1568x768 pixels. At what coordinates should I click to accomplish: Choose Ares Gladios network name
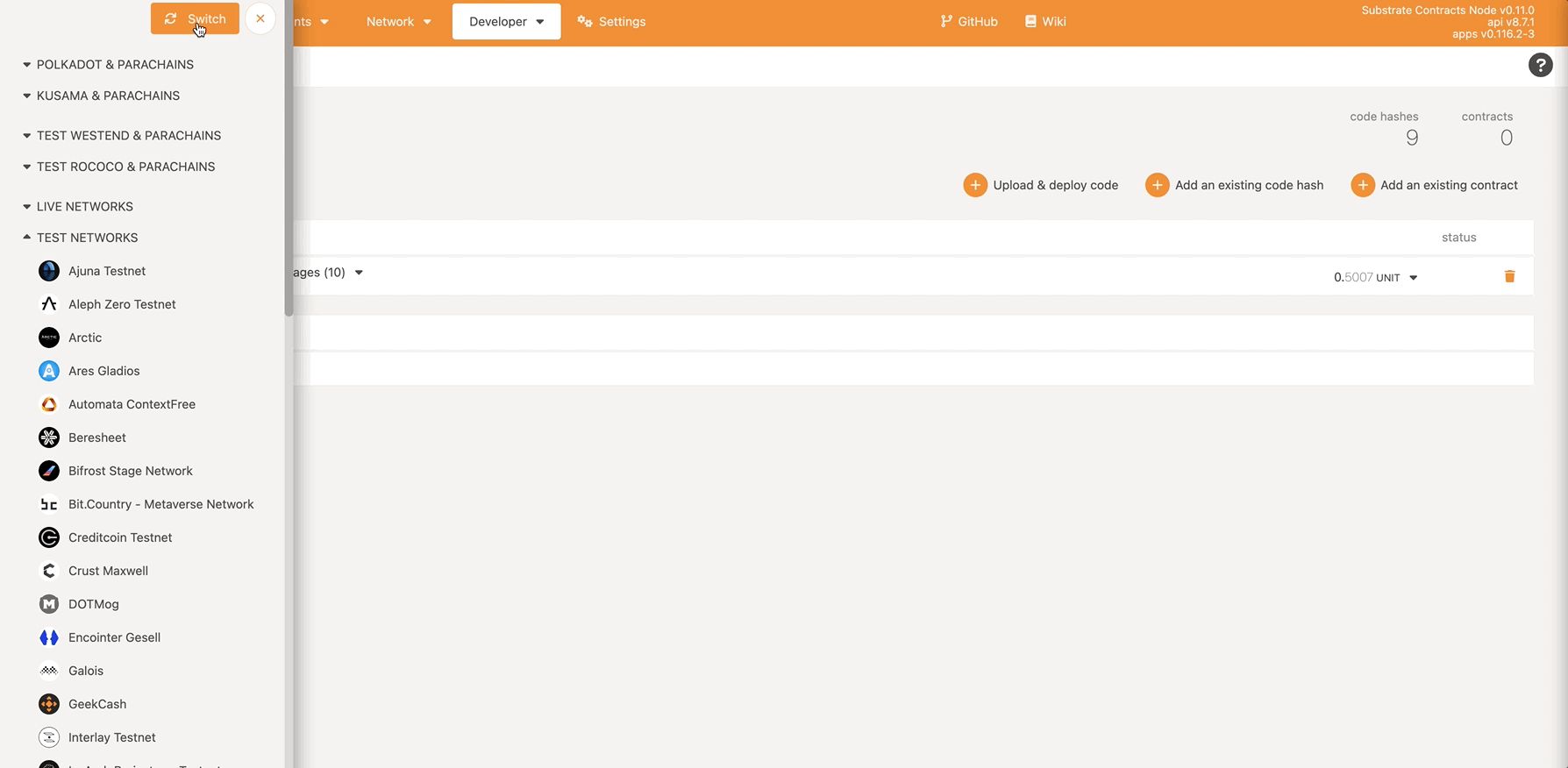point(104,371)
